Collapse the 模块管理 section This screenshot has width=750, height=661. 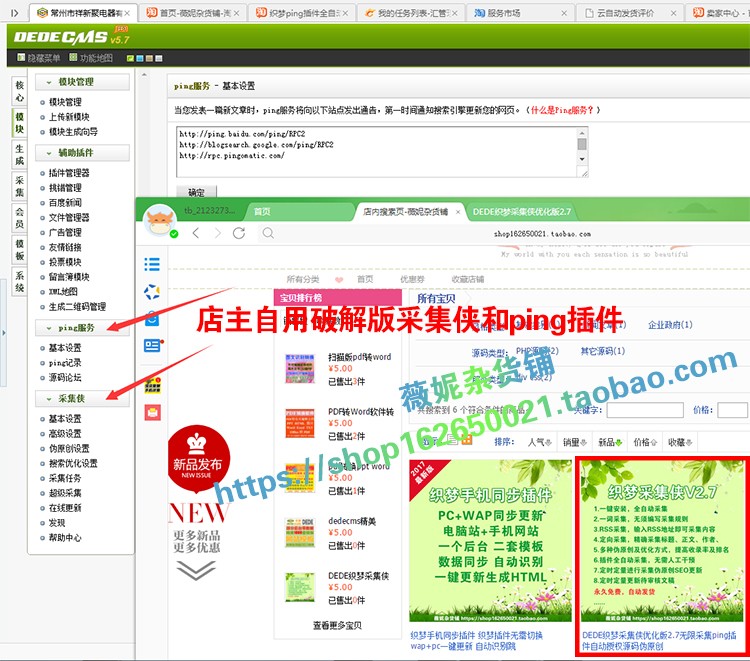pyautogui.click(x=49, y=83)
